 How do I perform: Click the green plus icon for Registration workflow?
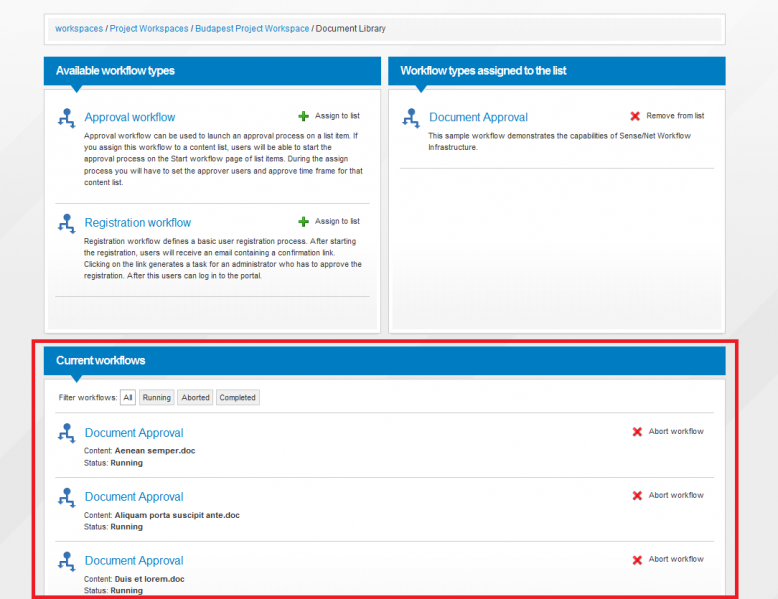point(303,221)
